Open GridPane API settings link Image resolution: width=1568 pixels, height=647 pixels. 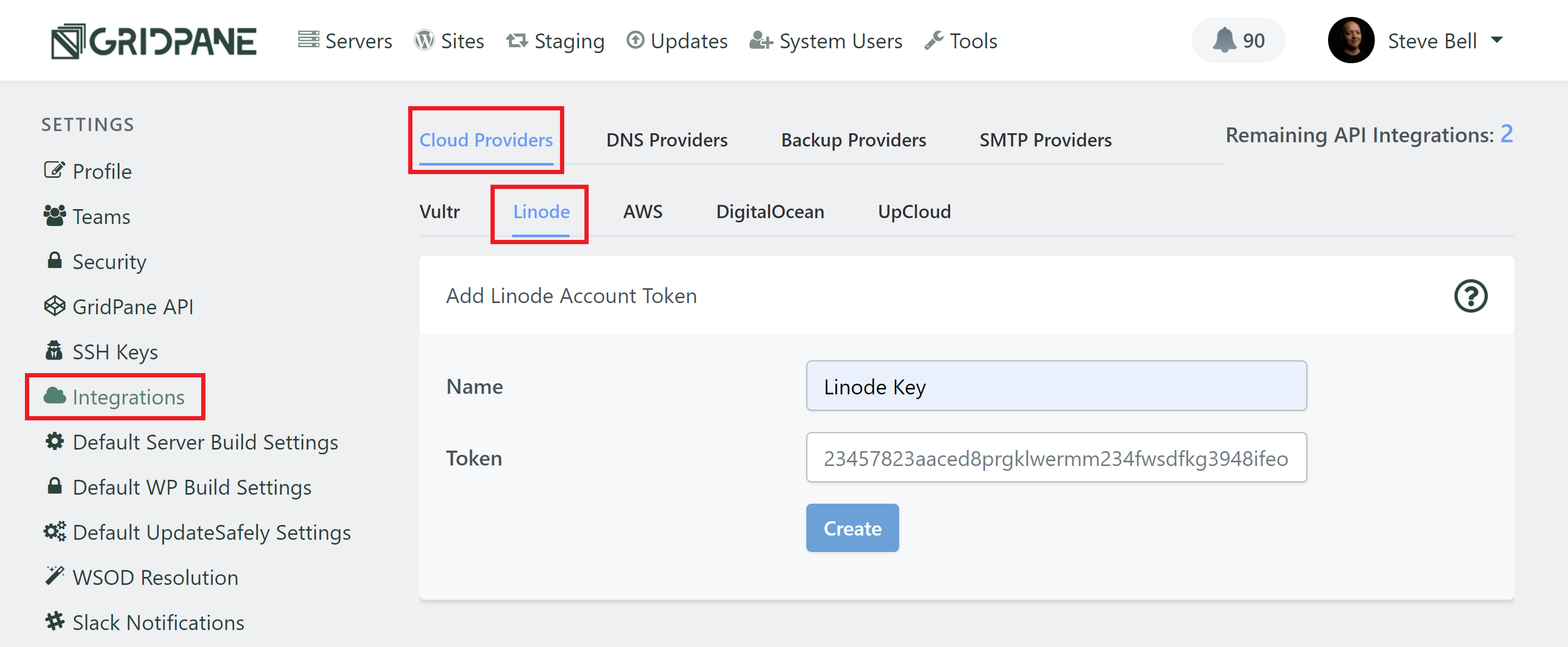click(119, 307)
